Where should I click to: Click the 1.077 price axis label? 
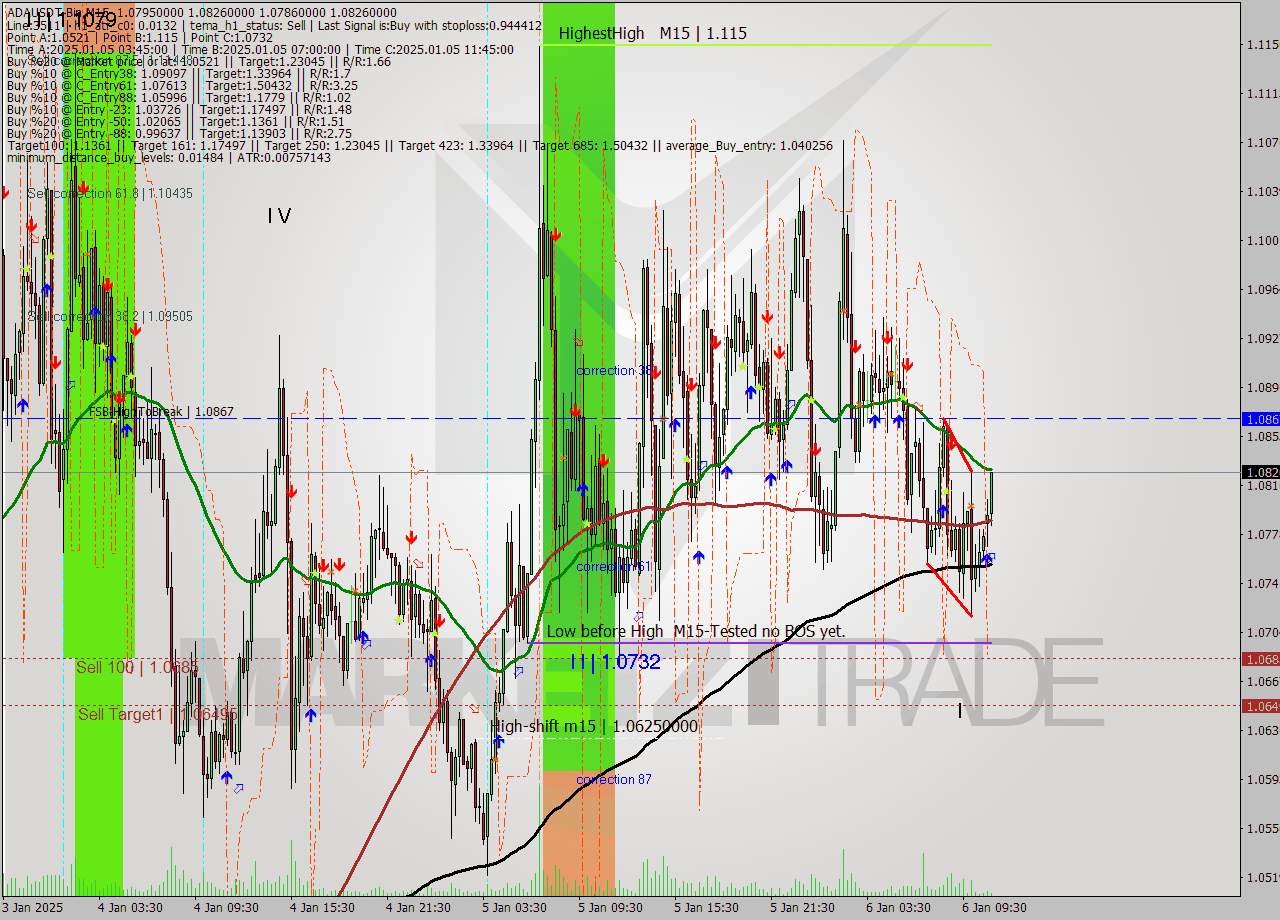(x=1263, y=535)
